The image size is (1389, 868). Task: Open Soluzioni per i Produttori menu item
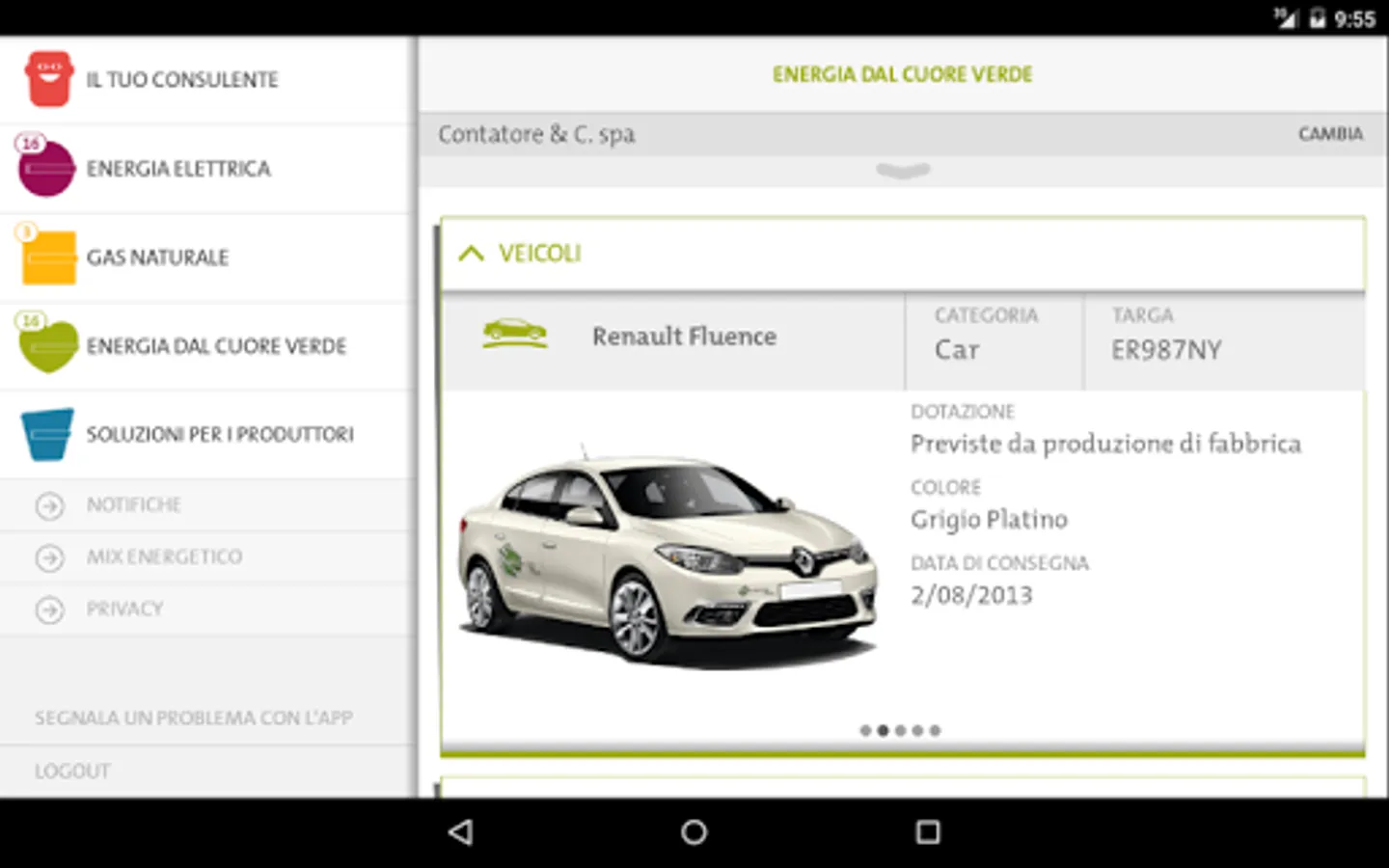207,434
